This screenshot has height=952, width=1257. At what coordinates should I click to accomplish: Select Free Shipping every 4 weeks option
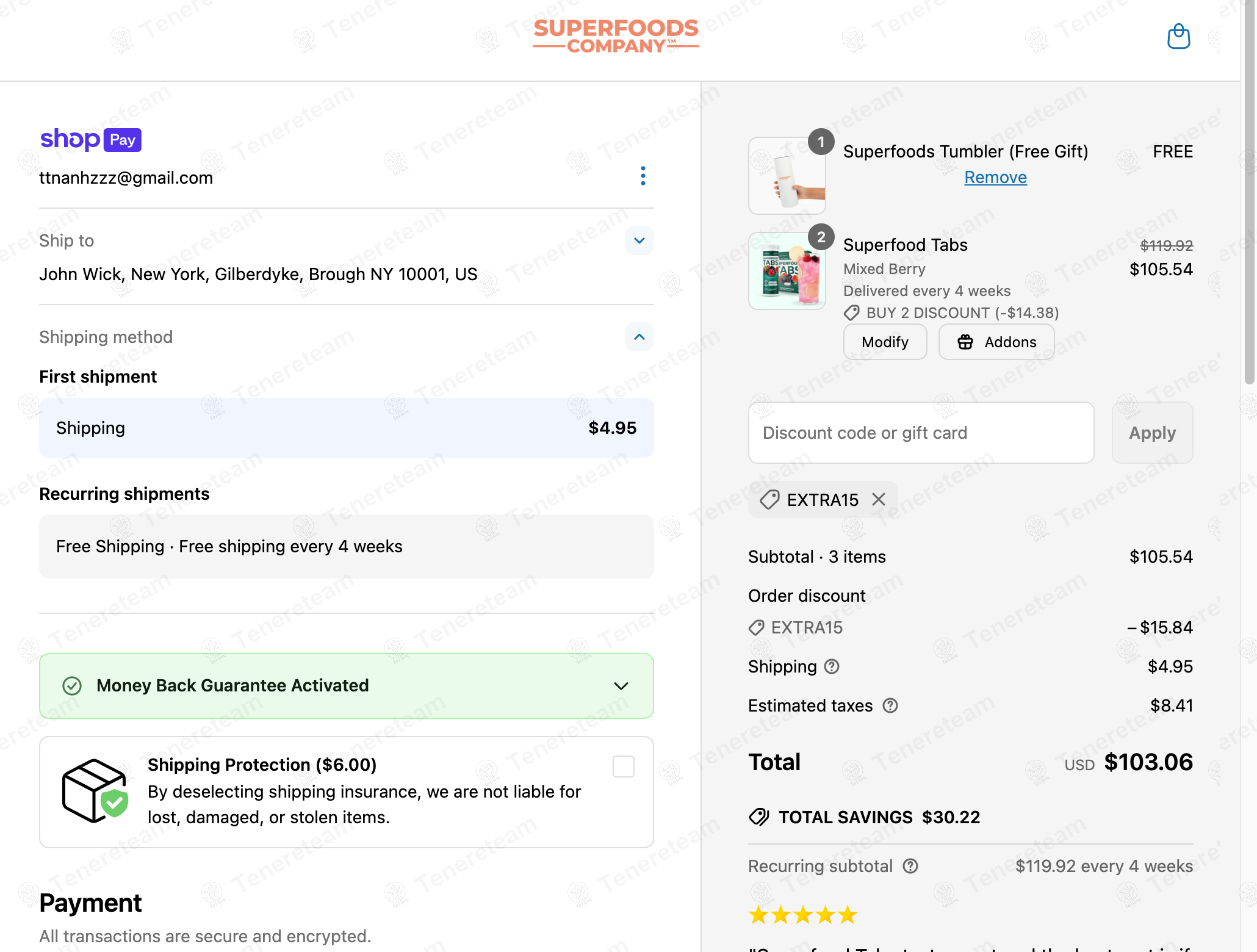346,546
